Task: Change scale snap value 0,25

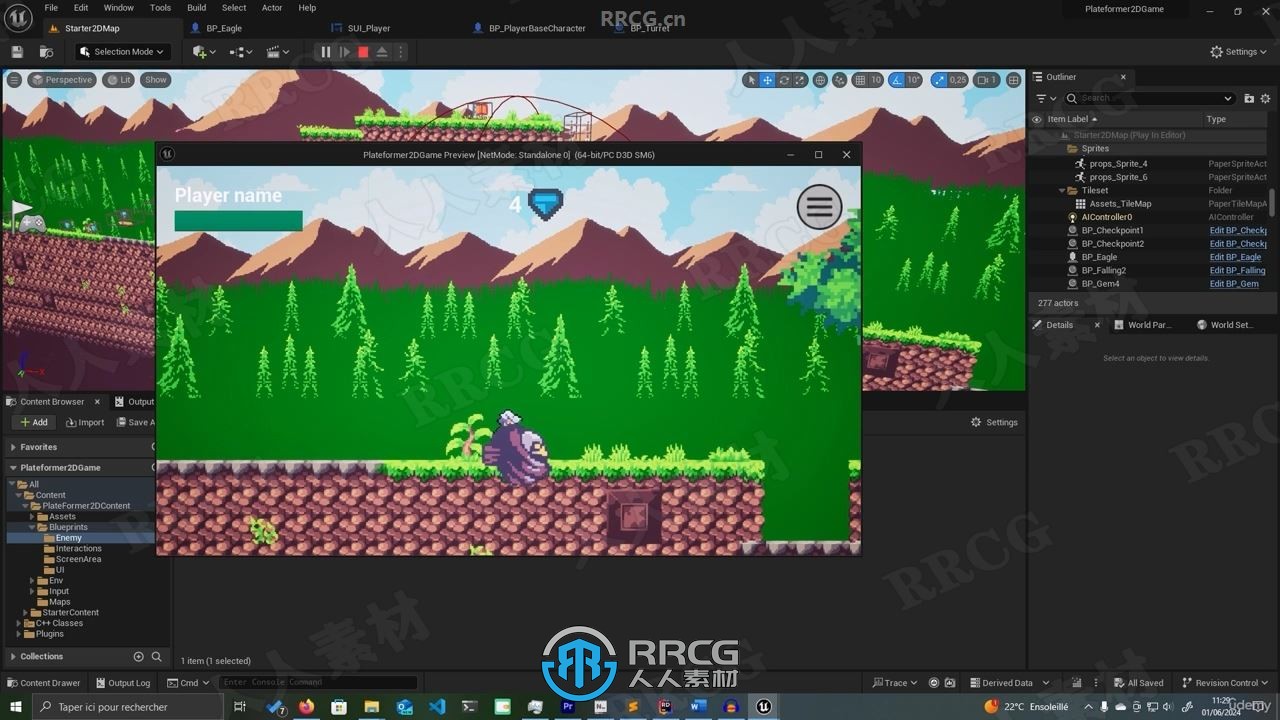Action: [958, 80]
